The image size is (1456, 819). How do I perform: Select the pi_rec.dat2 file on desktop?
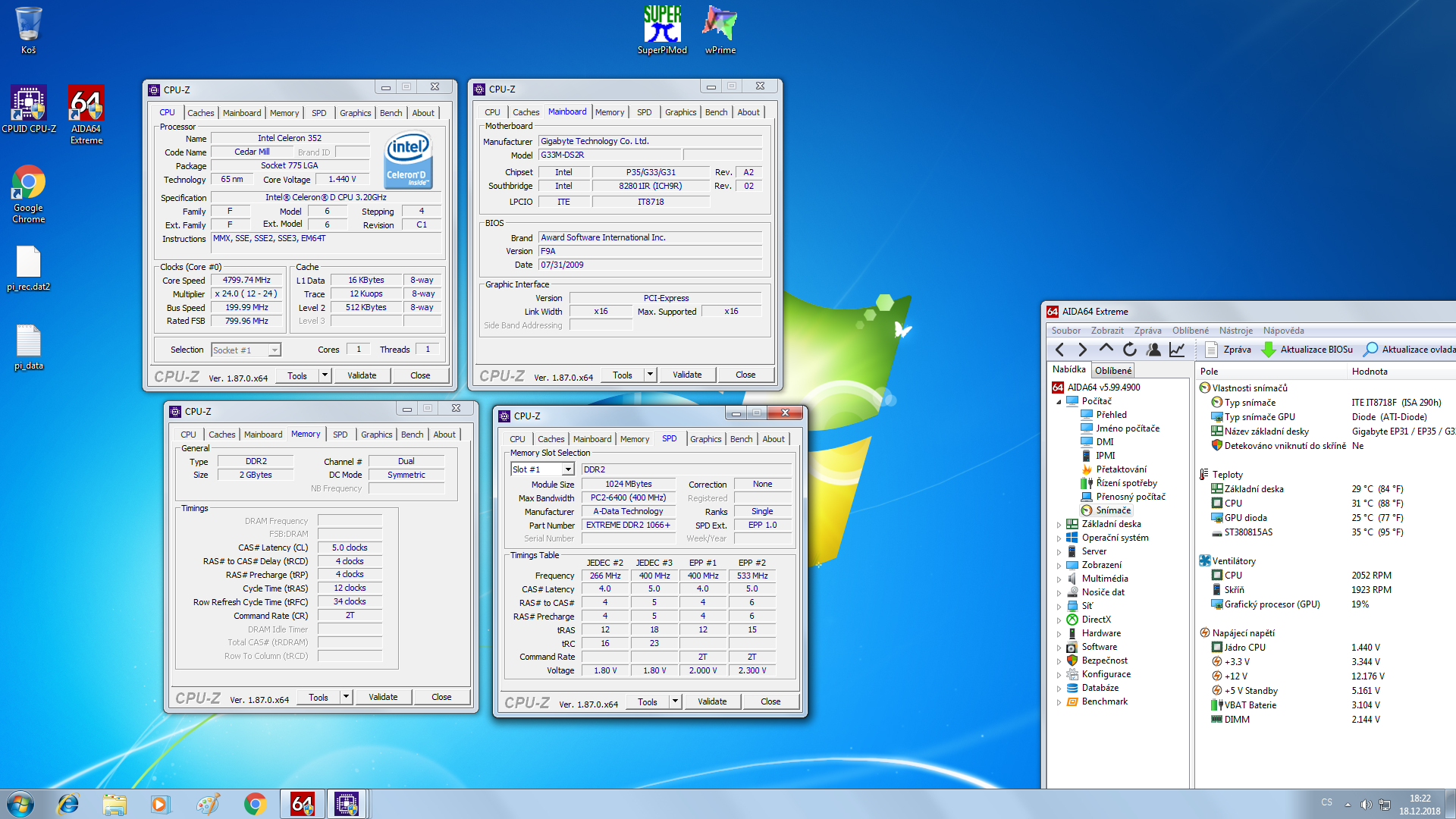click(x=29, y=268)
